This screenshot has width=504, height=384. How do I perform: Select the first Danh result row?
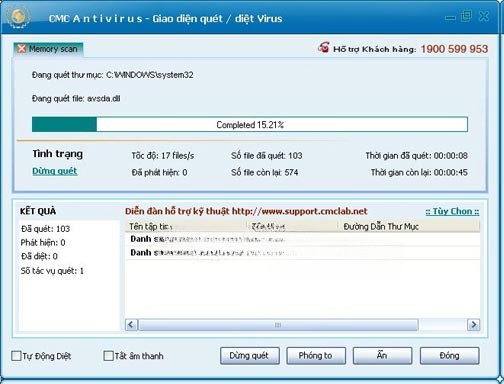302,239
